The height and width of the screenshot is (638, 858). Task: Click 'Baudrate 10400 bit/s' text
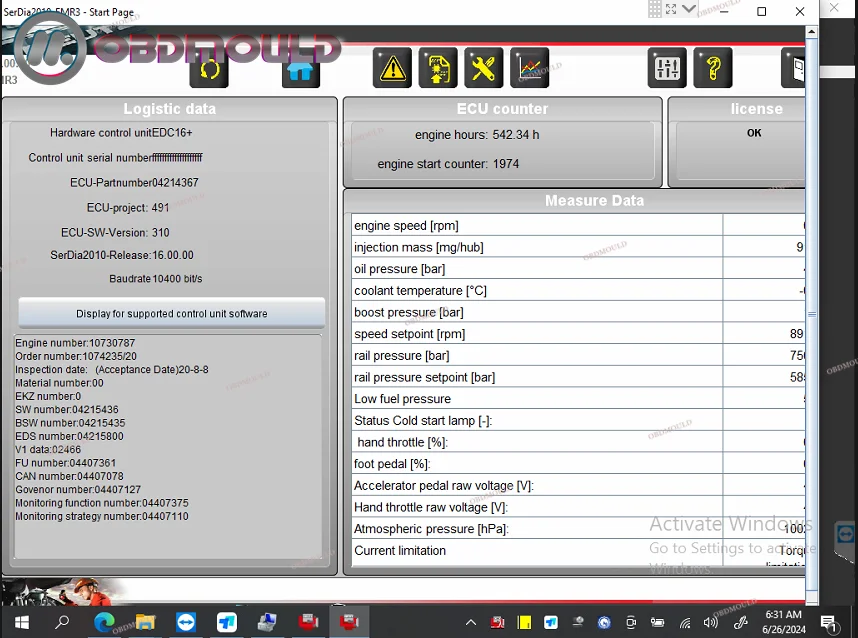tap(155, 279)
